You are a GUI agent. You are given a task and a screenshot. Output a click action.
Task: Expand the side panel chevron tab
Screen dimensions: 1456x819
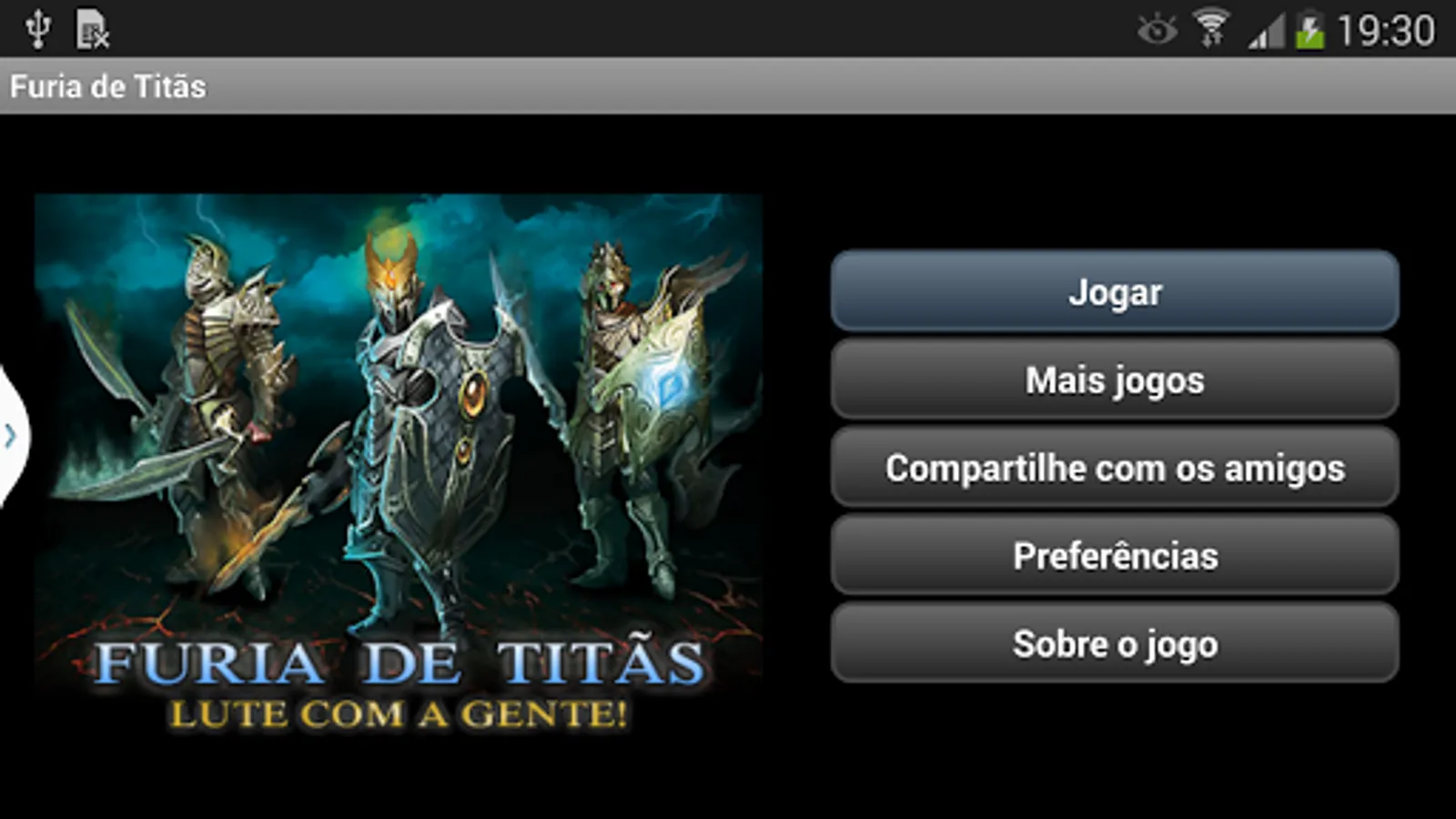pyautogui.click(x=13, y=436)
